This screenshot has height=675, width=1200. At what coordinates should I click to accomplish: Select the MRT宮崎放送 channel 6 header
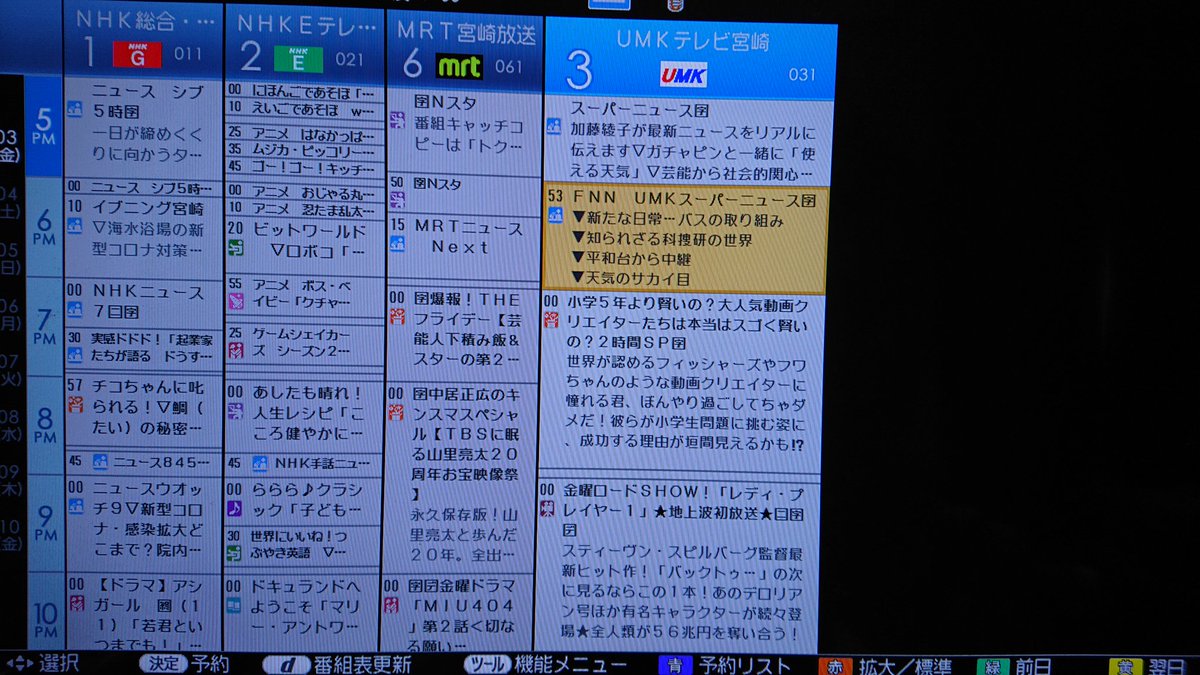pos(464,51)
